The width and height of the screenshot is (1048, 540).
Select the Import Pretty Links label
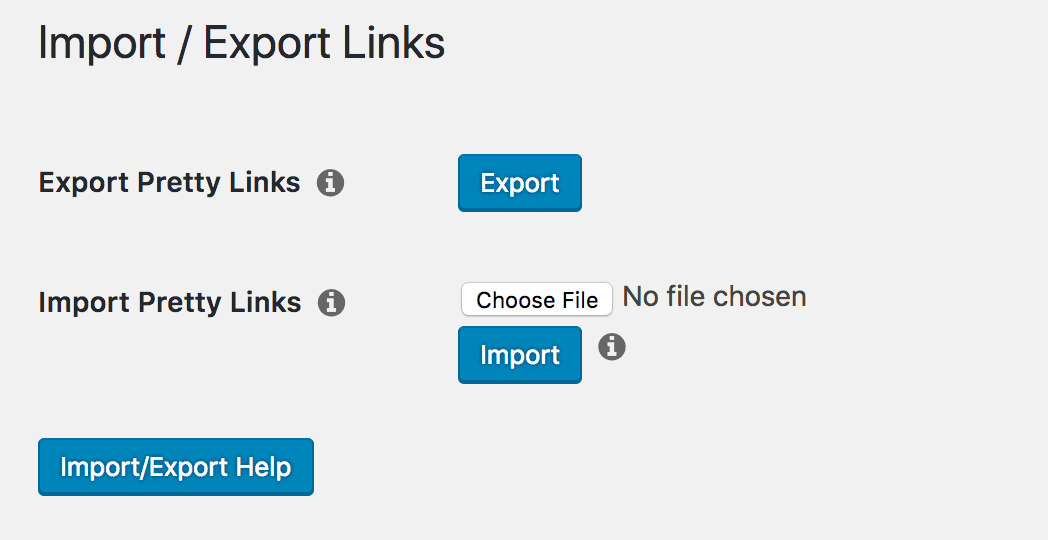170,303
